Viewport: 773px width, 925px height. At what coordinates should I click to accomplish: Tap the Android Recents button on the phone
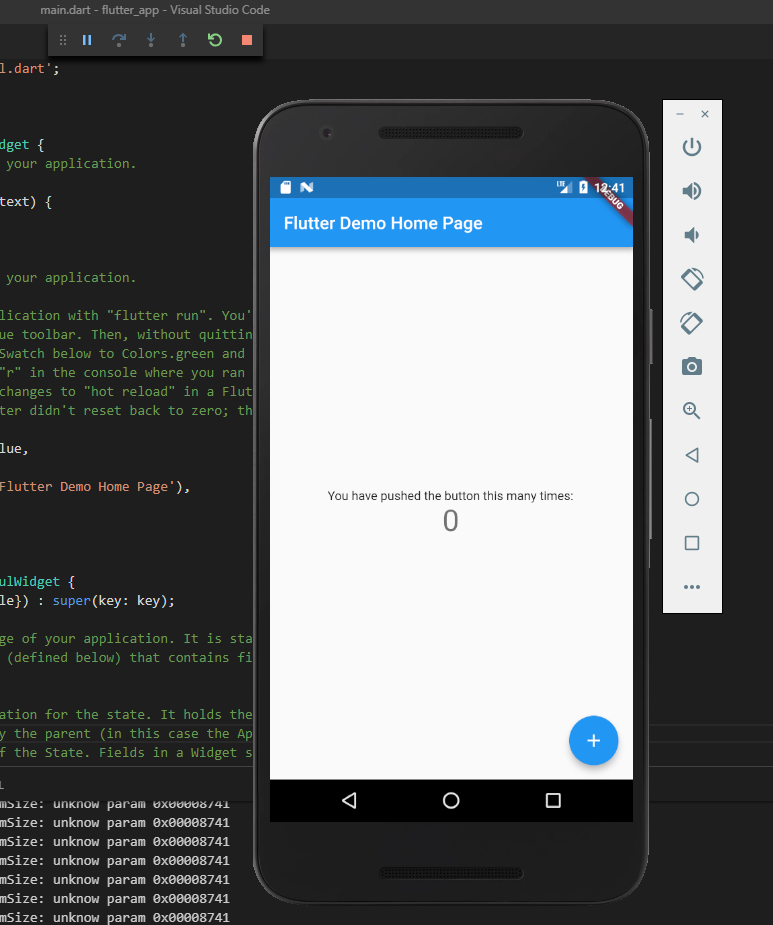tap(553, 801)
